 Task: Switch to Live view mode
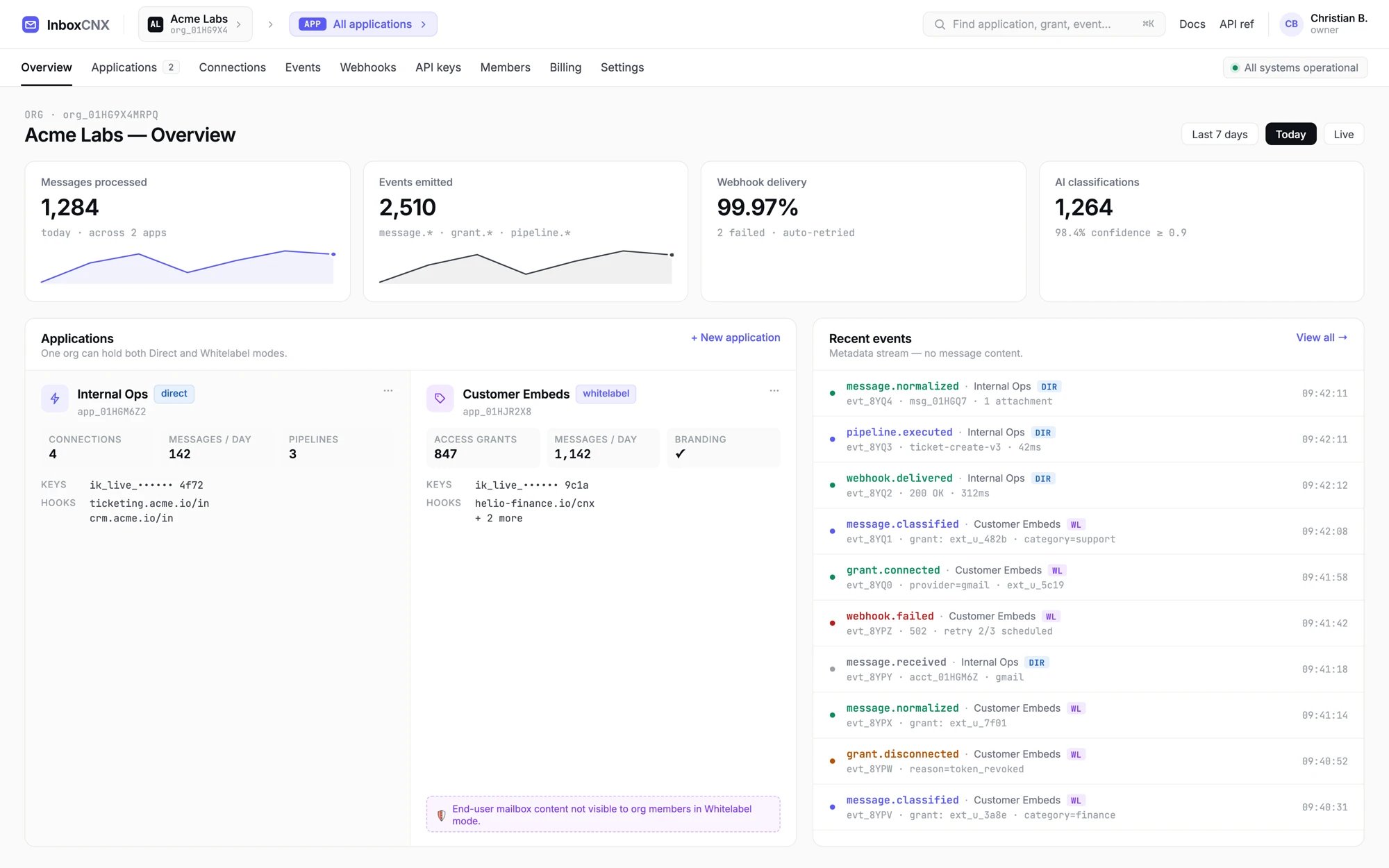tap(1343, 135)
